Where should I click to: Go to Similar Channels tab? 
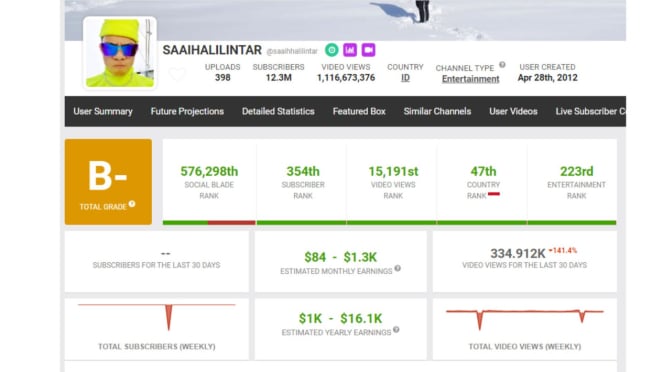click(437, 111)
